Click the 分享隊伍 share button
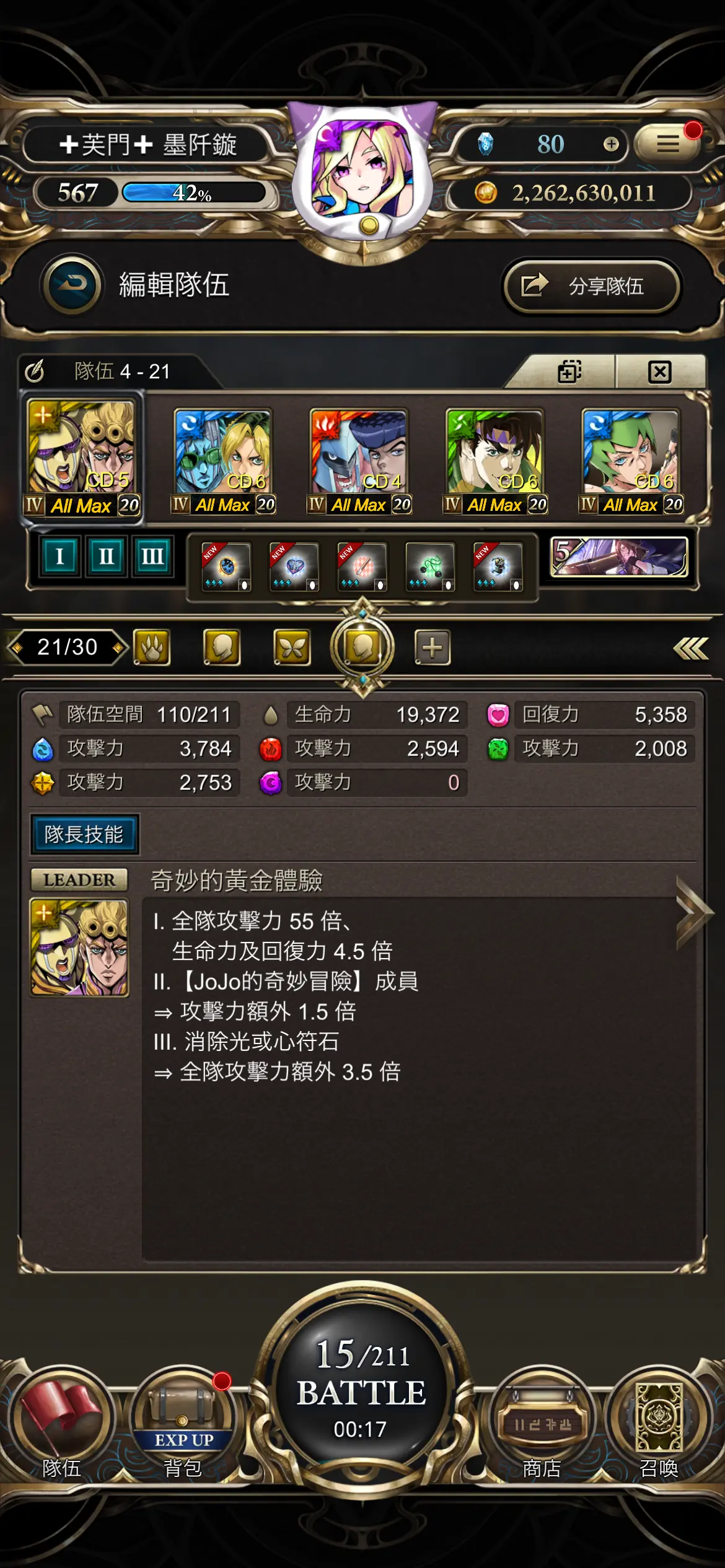 [592, 286]
